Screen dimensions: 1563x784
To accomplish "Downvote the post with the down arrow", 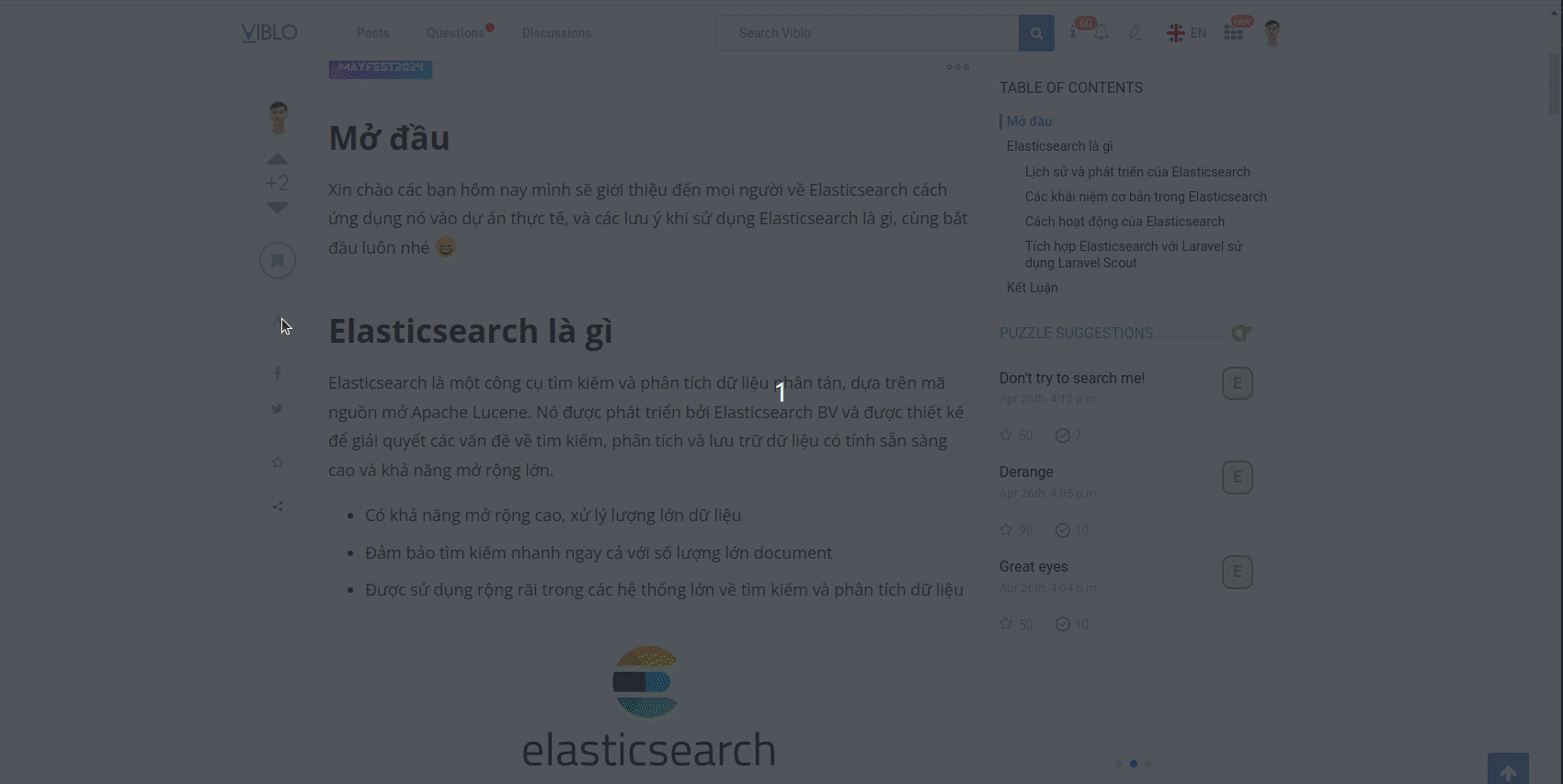I will pyautogui.click(x=278, y=208).
